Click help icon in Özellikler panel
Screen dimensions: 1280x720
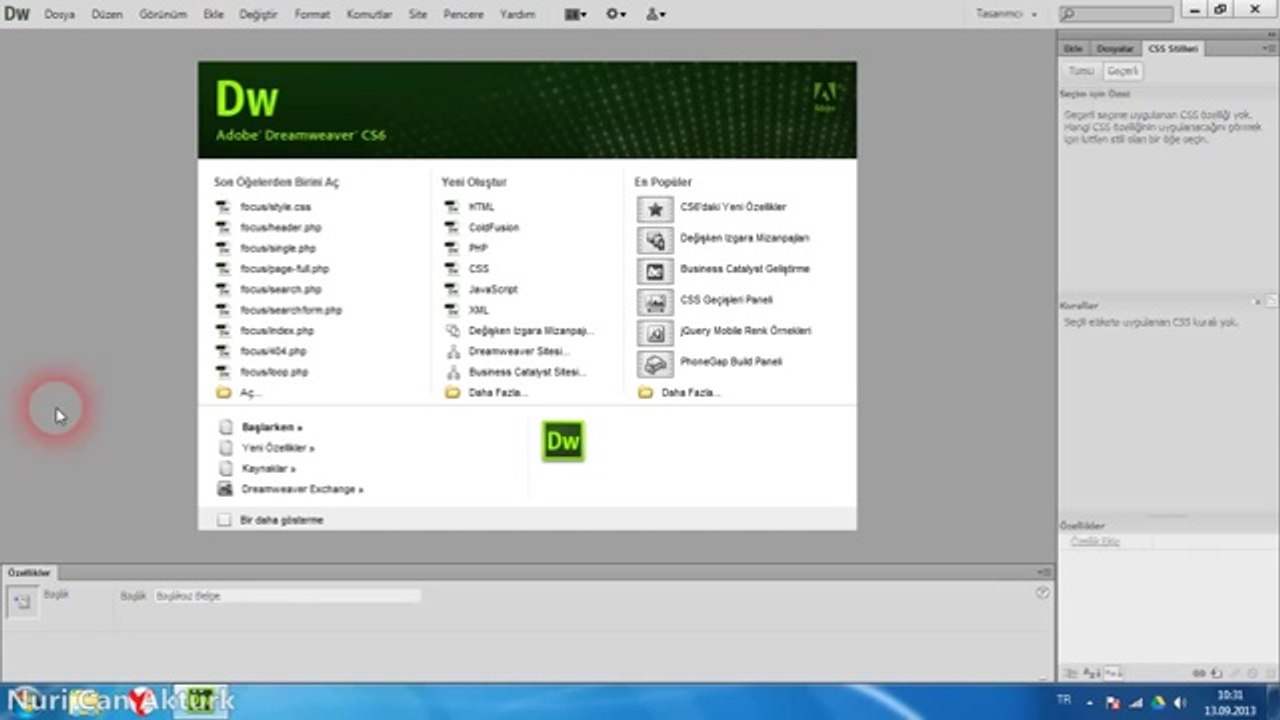pyautogui.click(x=1043, y=593)
